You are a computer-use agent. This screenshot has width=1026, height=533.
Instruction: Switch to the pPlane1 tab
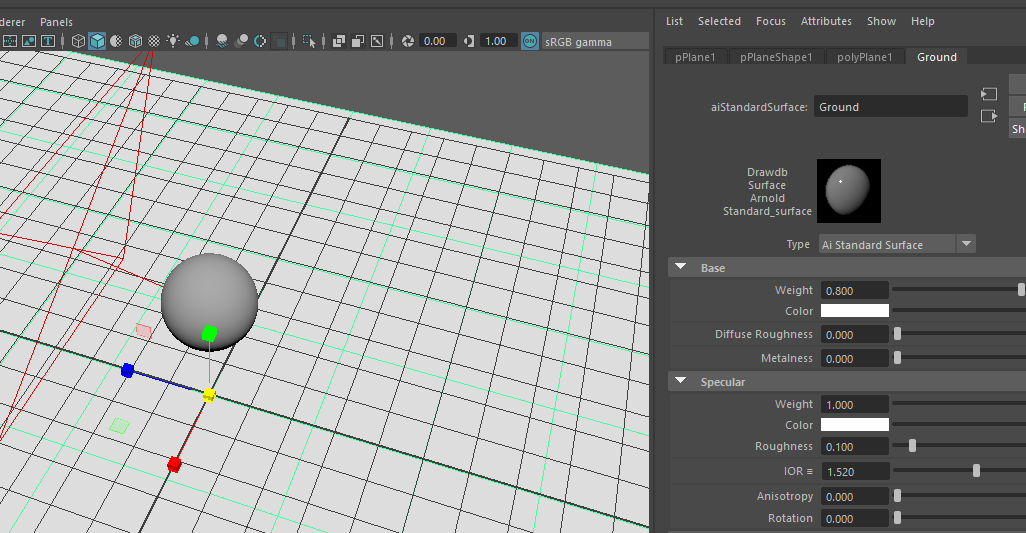point(696,57)
